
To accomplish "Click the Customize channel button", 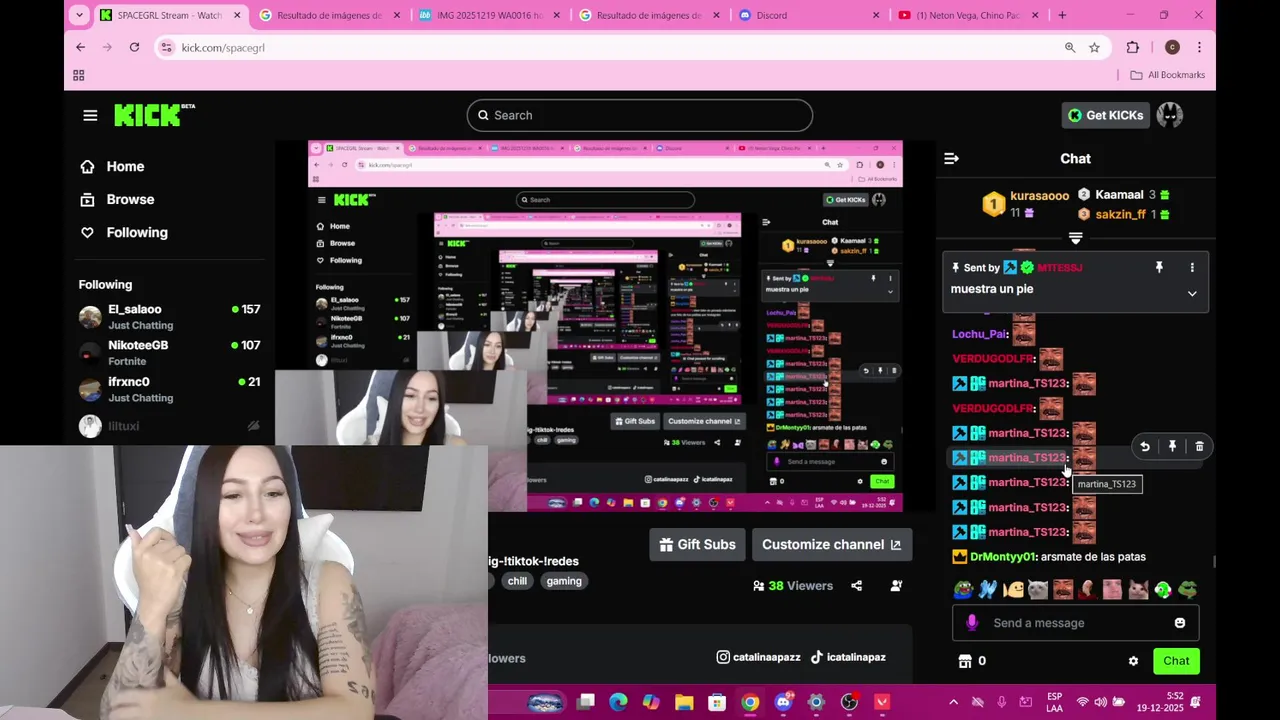I will point(831,544).
